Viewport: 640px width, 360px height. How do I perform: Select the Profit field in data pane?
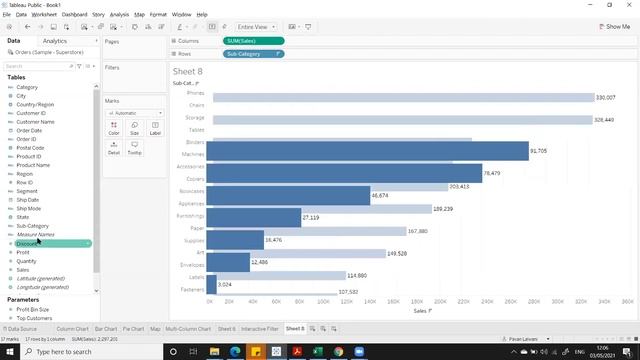pos(23,252)
